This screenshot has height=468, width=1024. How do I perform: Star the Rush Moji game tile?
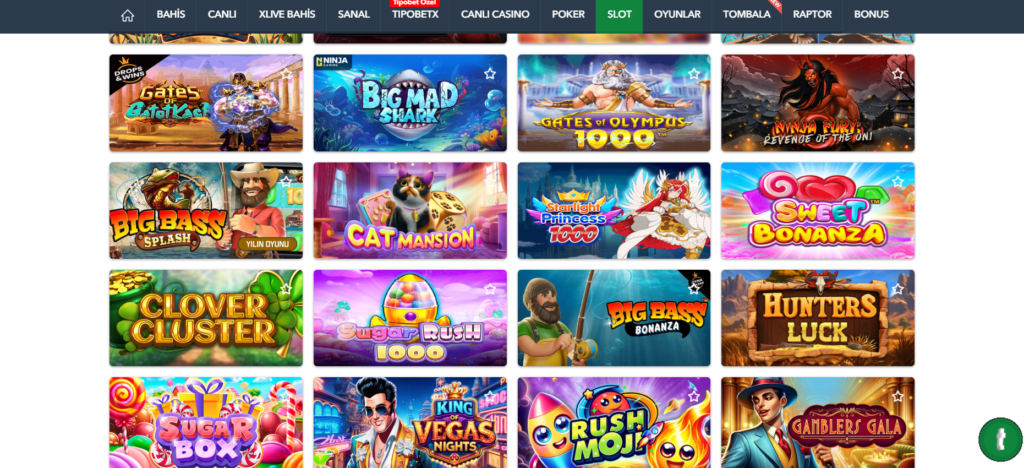coord(694,396)
